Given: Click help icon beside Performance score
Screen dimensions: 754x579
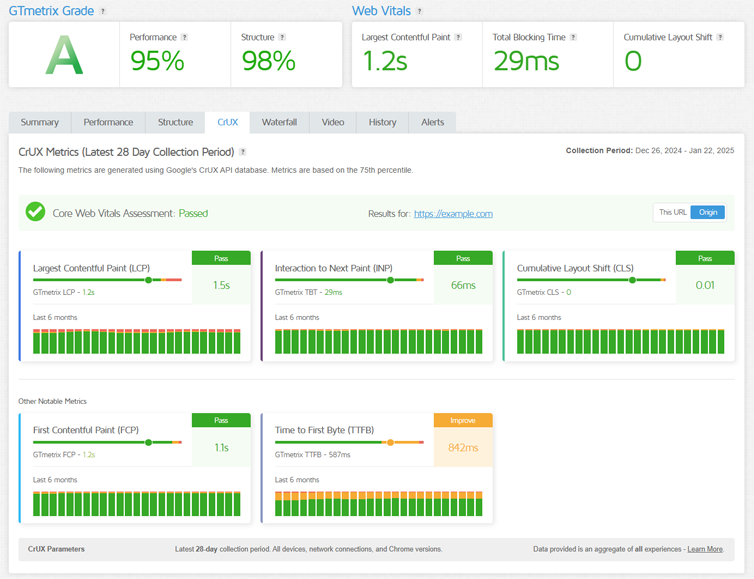Looking at the screenshot, I should click(184, 37).
